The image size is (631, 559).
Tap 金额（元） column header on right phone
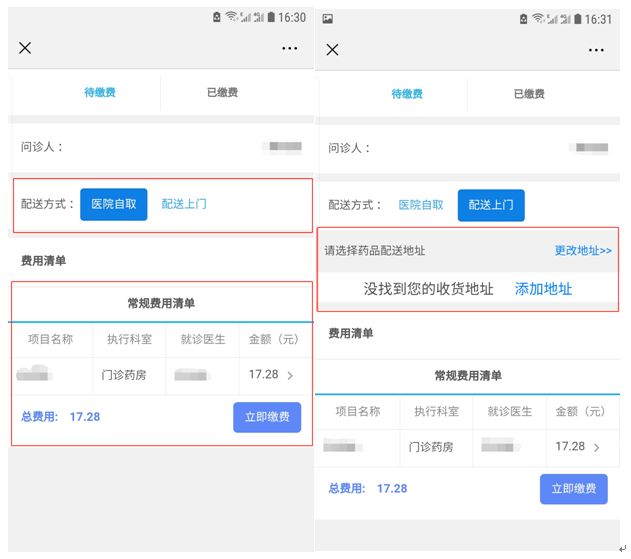coord(580,411)
